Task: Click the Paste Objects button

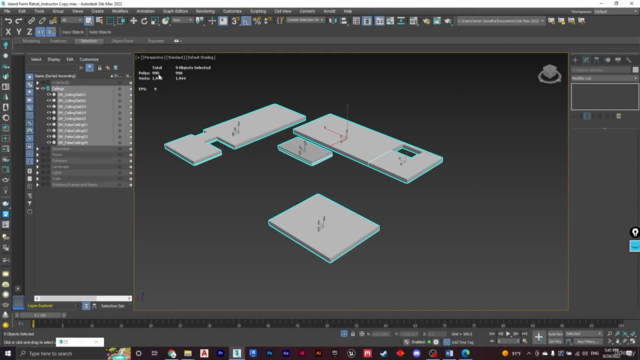Action: [100, 32]
